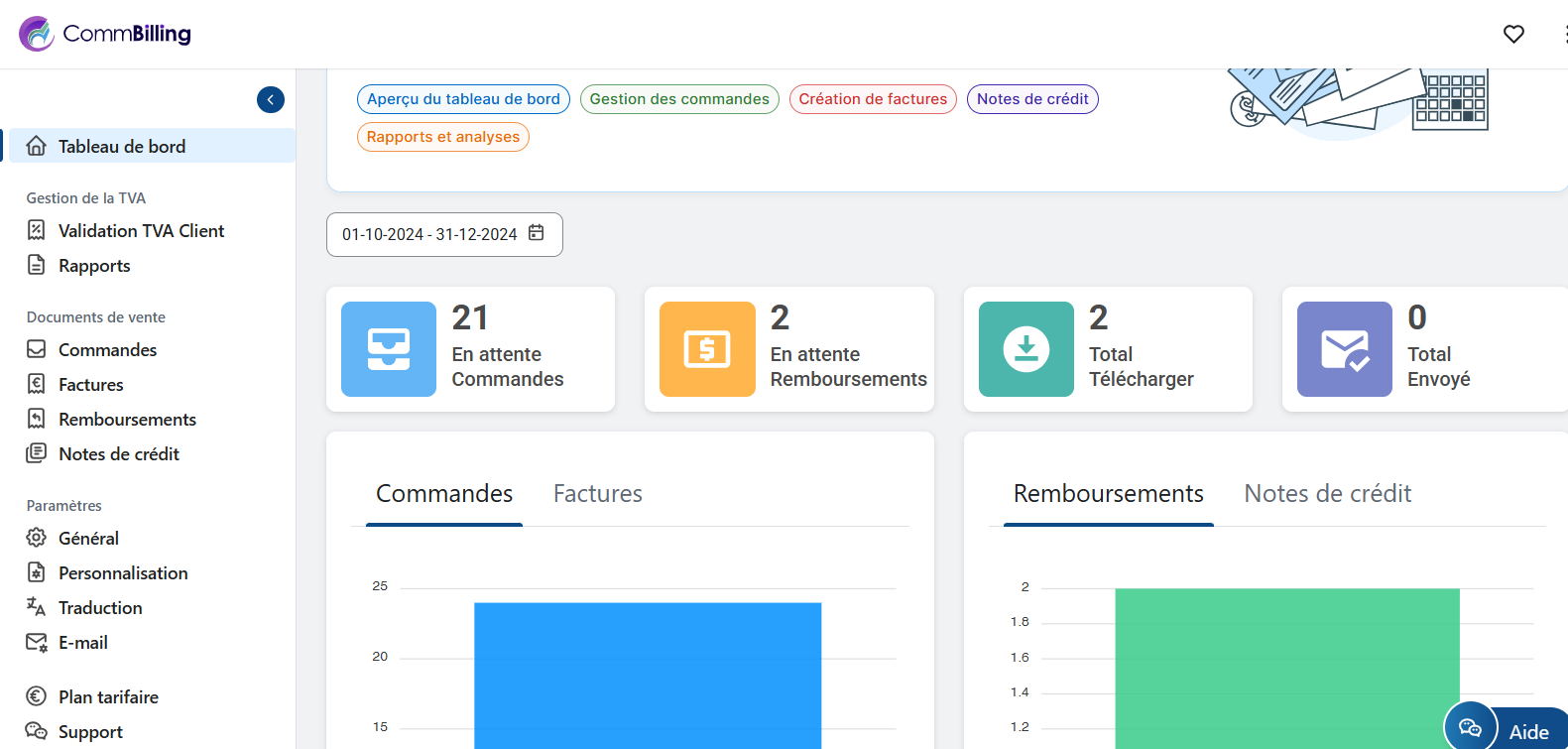This screenshot has width=1568, height=749.
Task: Open Traduction settings
Action: tap(100, 607)
